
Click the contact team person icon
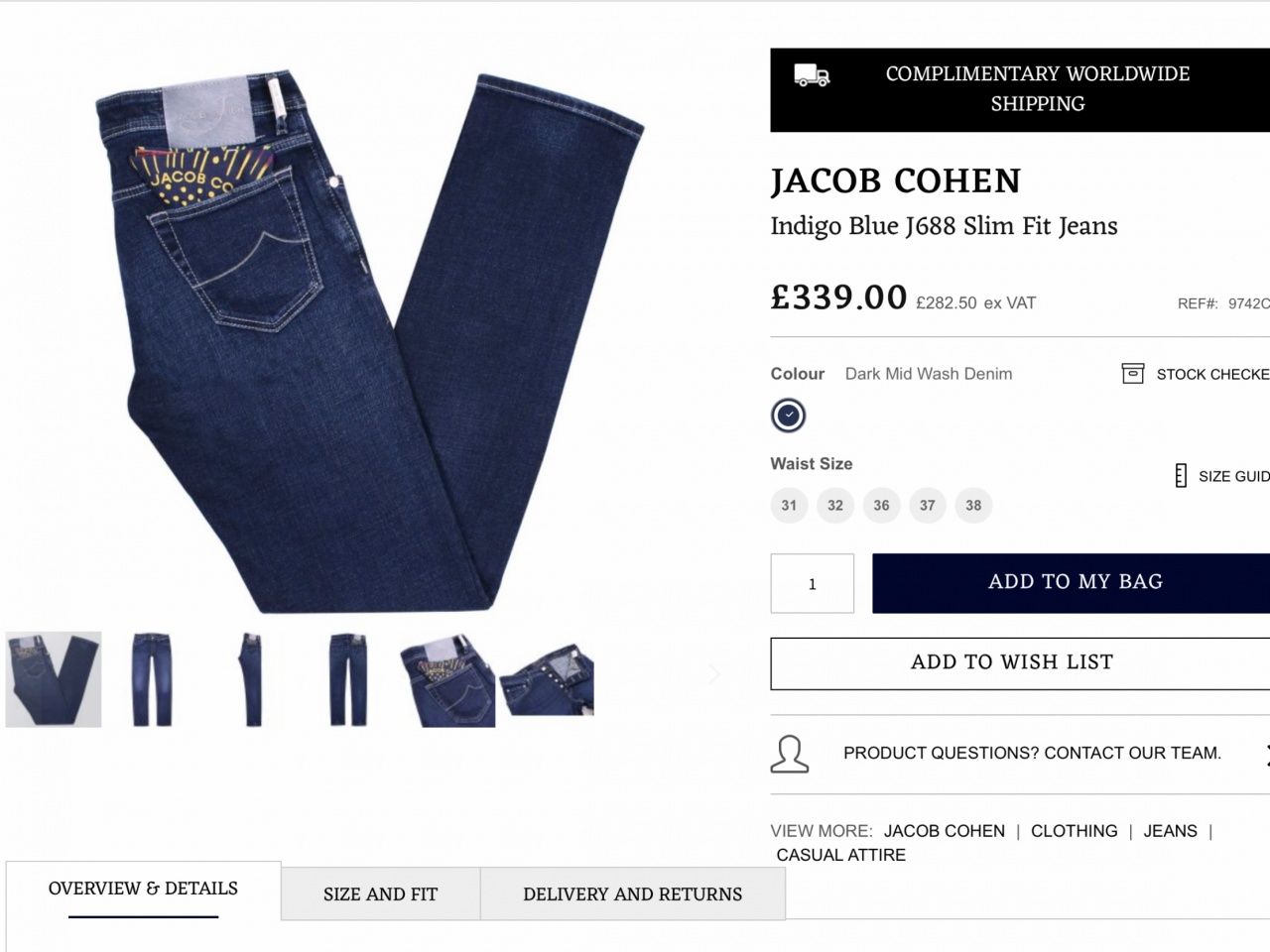pyautogui.click(x=790, y=754)
